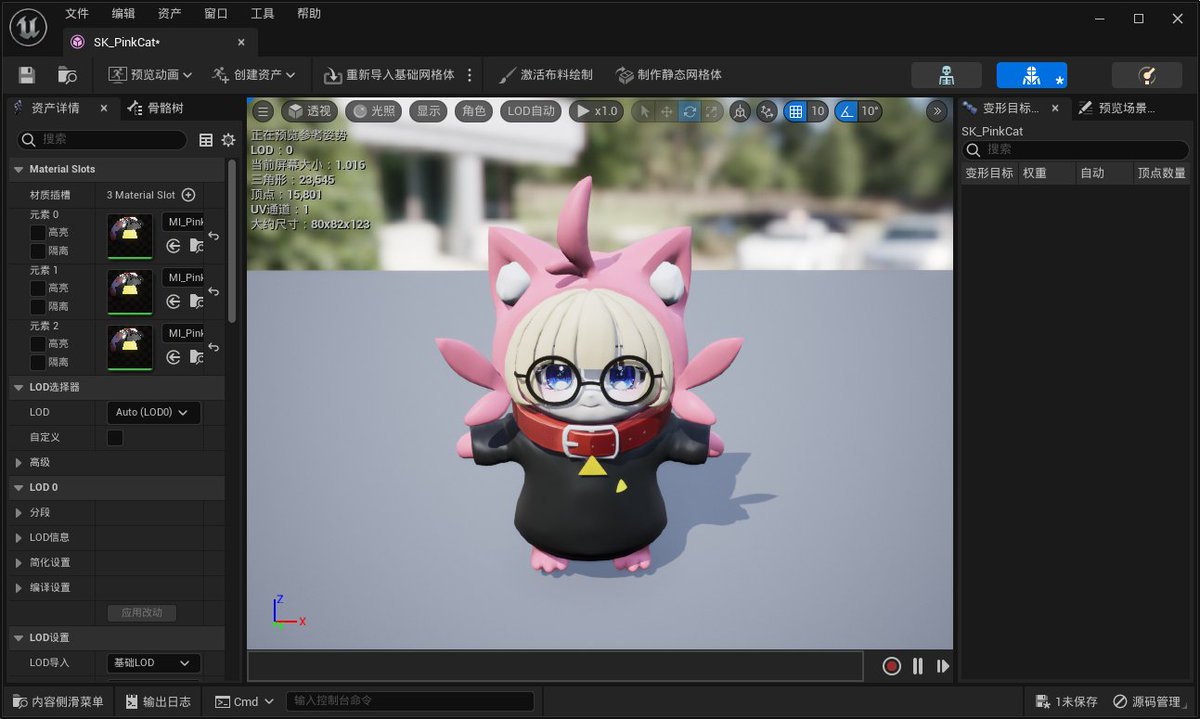The width and height of the screenshot is (1200, 719).
Task: Toggle 隔离 checkbox for 元素 2
Action: tap(37, 362)
